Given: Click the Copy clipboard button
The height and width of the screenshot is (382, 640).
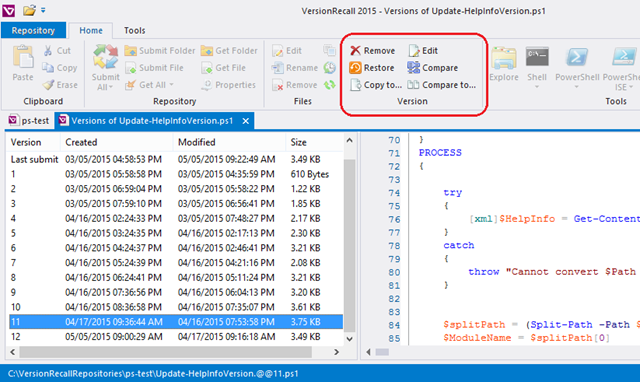Looking at the screenshot, I should coord(60,68).
